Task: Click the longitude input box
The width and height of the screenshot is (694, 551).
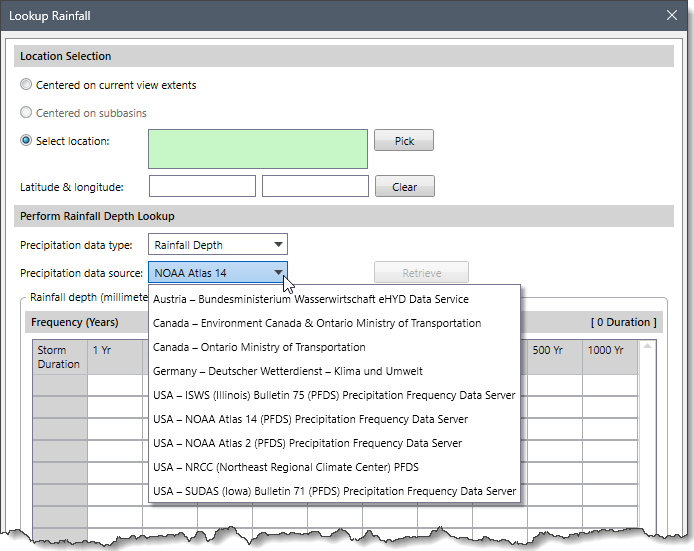Action: (x=315, y=186)
